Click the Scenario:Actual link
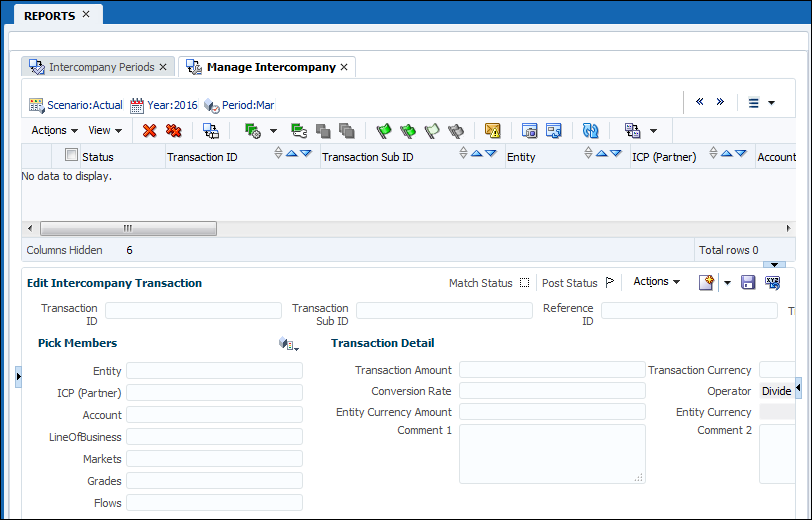The width and height of the screenshot is (812, 520). tap(84, 105)
